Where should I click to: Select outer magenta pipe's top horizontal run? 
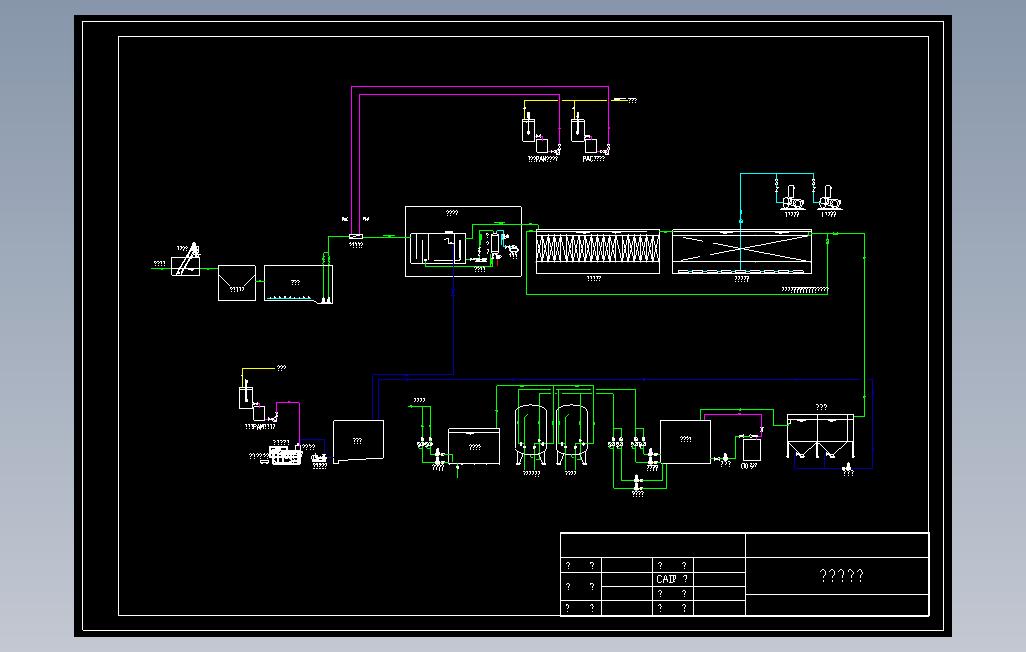tap(480, 86)
